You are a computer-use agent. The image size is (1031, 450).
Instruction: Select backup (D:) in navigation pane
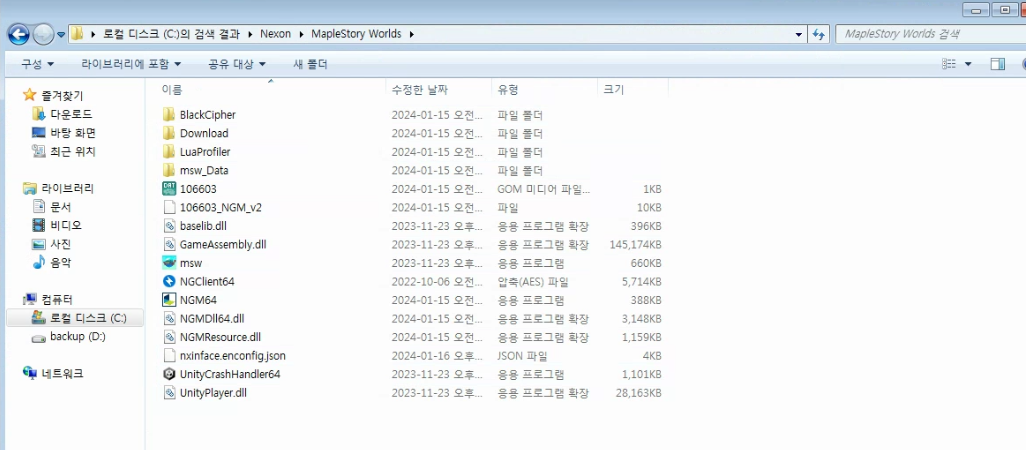[x=78, y=337]
